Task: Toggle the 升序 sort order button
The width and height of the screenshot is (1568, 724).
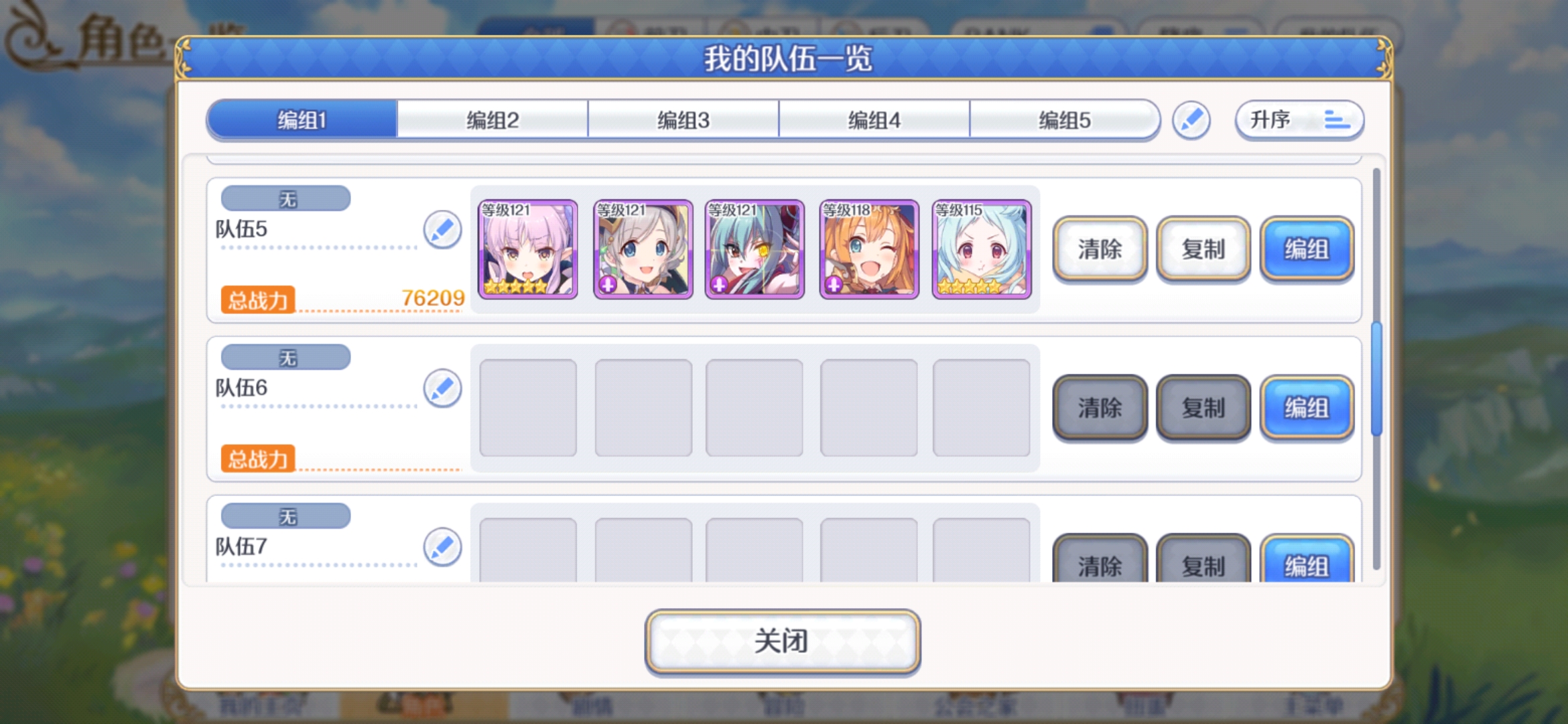Action: pos(1299,121)
